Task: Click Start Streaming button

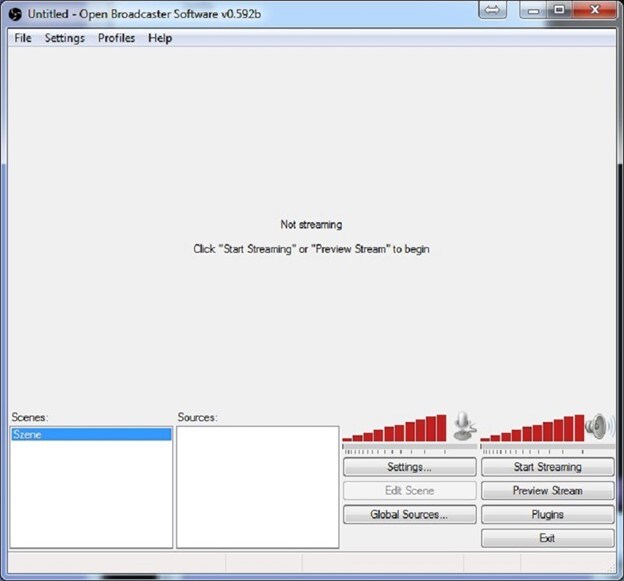Action: pos(548,467)
